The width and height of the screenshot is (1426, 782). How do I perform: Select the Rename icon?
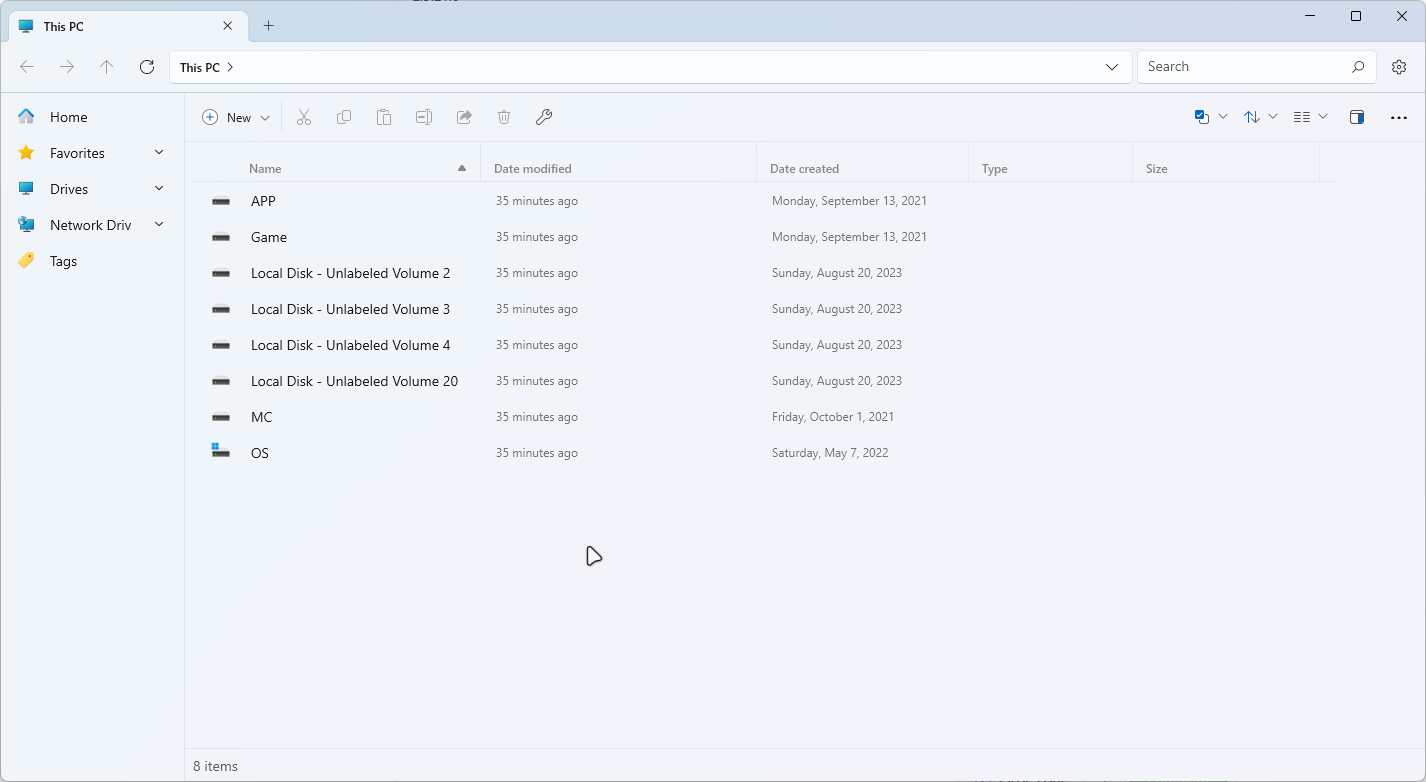pyautogui.click(x=424, y=117)
